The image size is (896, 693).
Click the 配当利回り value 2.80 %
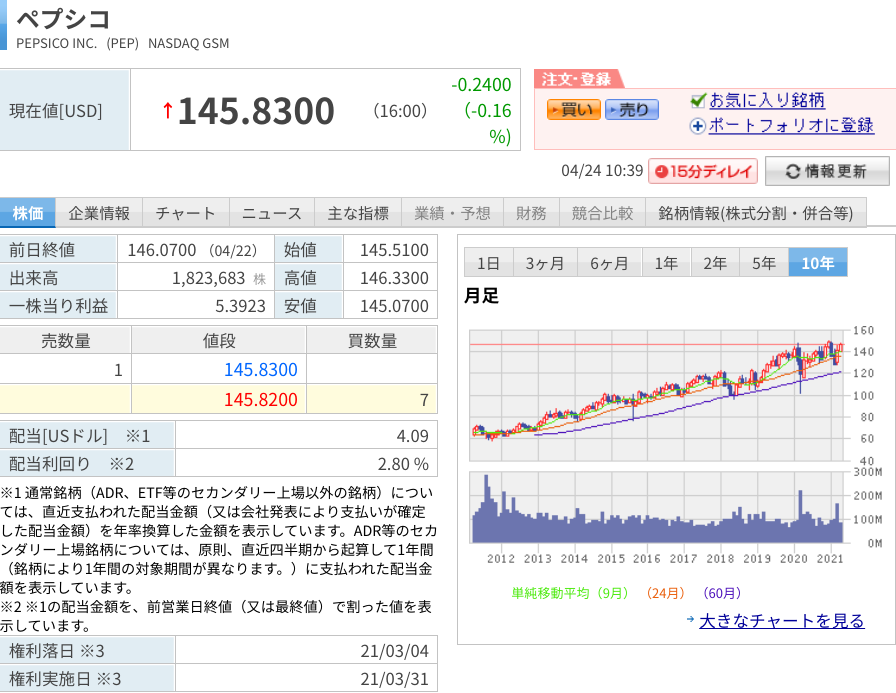click(x=403, y=464)
